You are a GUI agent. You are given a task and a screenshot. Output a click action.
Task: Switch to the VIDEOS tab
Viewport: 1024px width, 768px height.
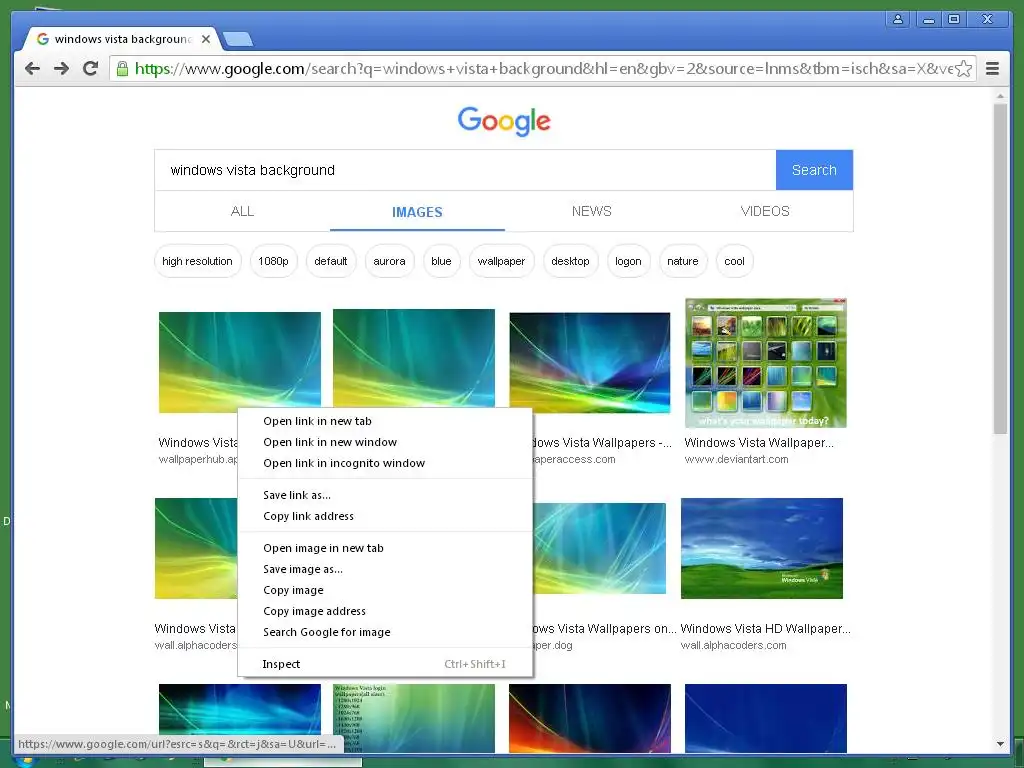(765, 211)
